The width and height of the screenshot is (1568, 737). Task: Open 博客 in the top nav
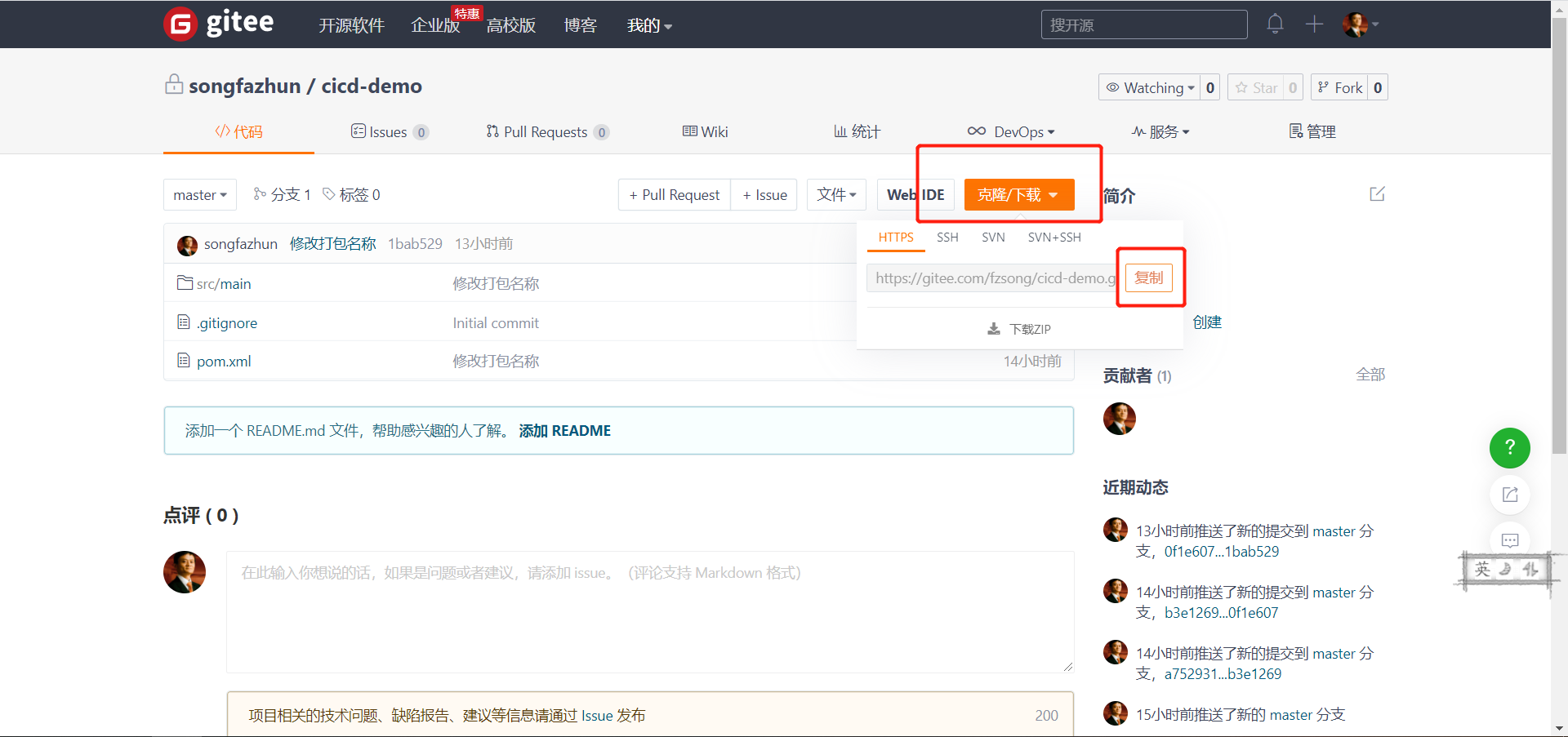pyautogui.click(x=581, y=25)
